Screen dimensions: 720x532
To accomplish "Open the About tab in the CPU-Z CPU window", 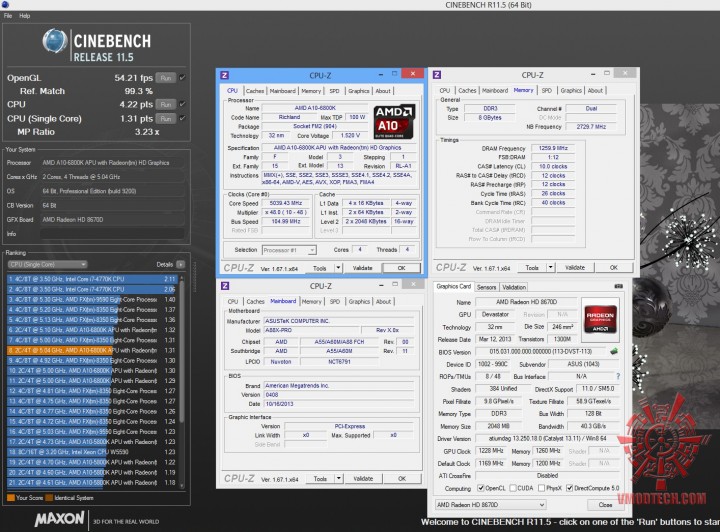I will [x=383, y=91].
